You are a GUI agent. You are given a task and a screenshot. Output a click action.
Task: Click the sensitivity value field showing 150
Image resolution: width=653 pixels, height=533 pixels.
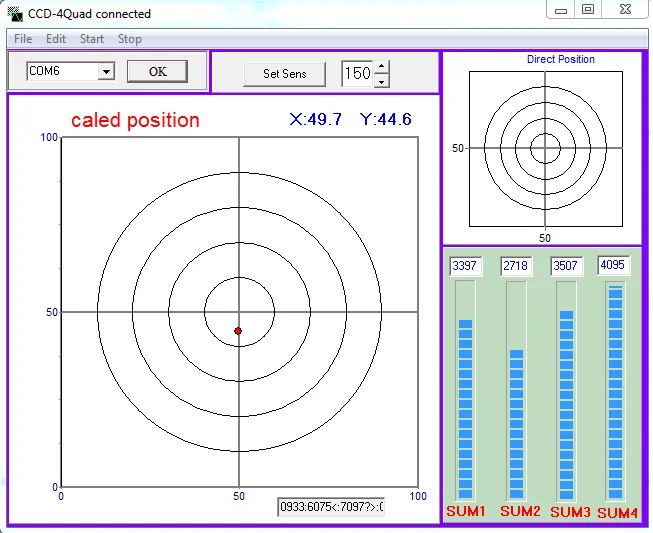[357, 74]
